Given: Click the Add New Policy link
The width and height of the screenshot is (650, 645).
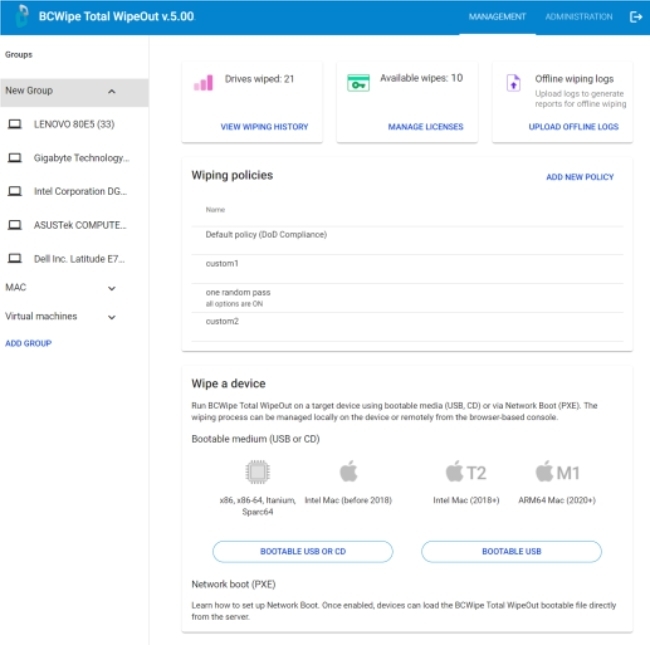Looking at the screenshot, I should tap(580, 177).
